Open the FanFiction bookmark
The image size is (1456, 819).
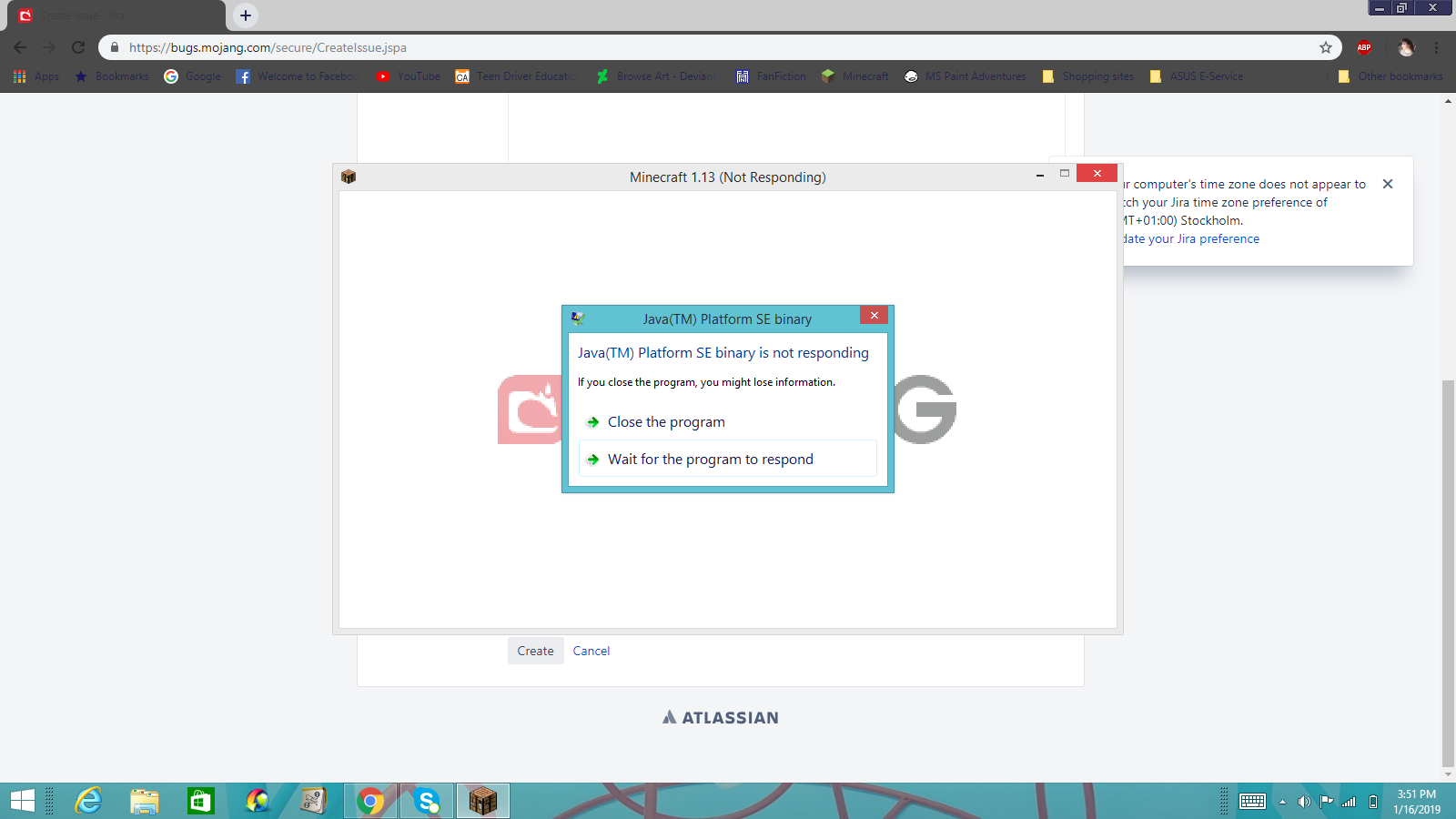pyautogui.click(x=771, y=76)
